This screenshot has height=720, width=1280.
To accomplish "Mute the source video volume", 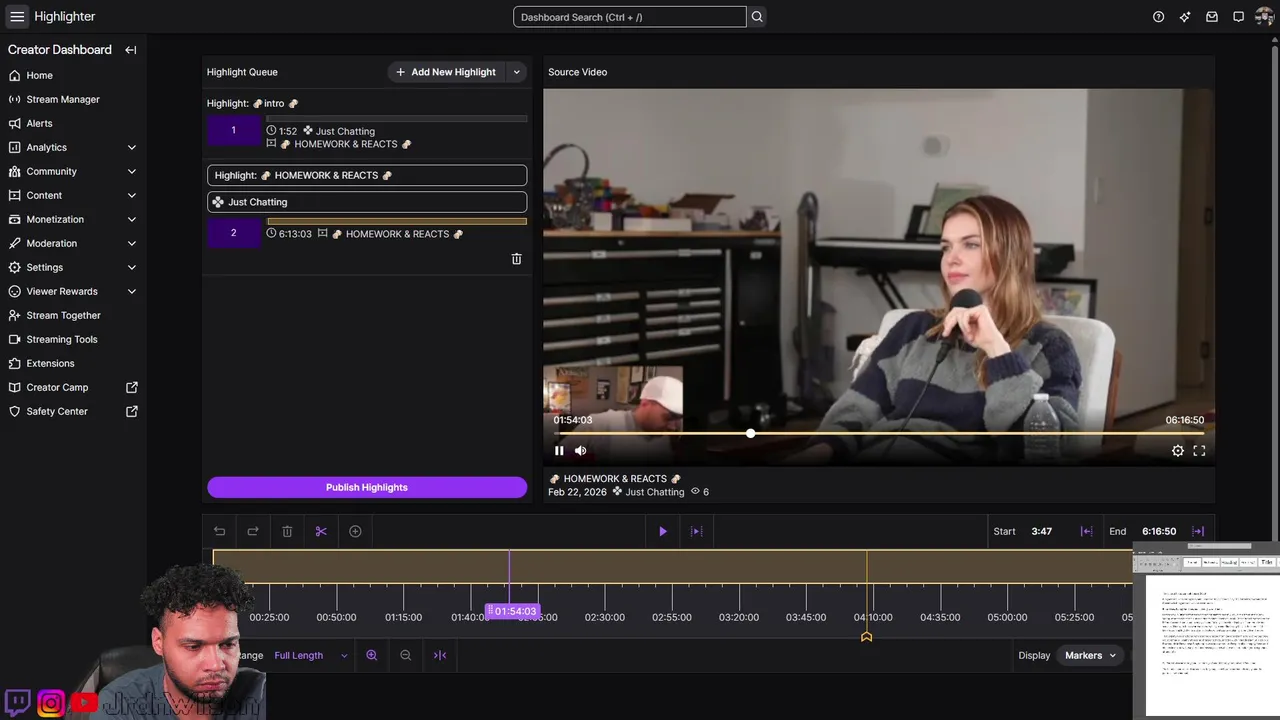I will pos(581,451).
